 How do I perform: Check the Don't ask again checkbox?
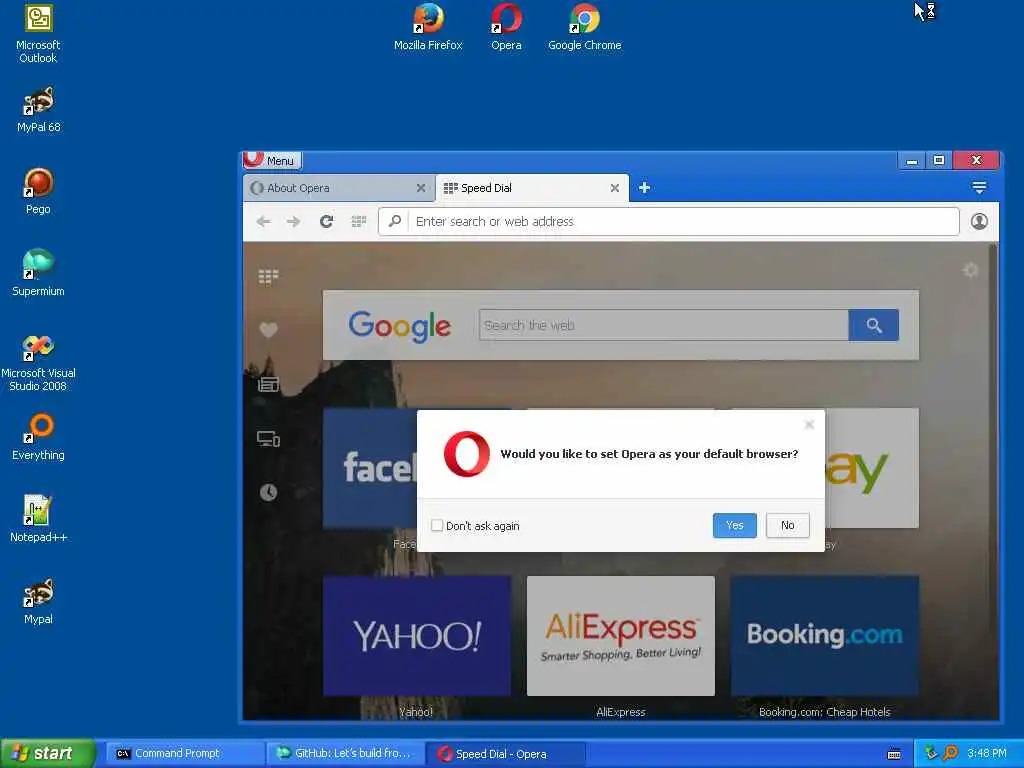(437, 525)
